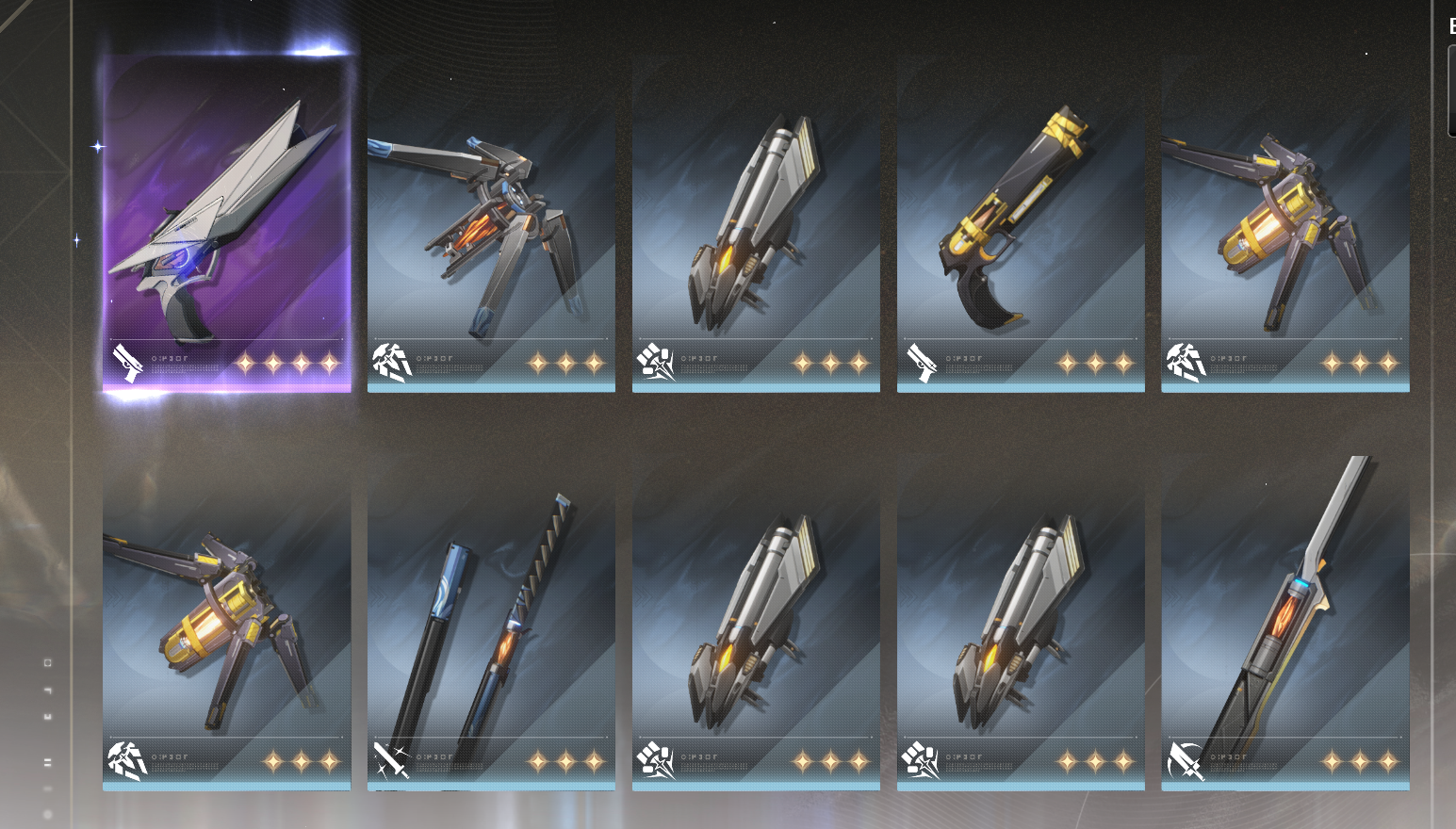Click the pistol type icon on purple card
The height and width of the screenshot is (829, 1456).
coord(128,364)
